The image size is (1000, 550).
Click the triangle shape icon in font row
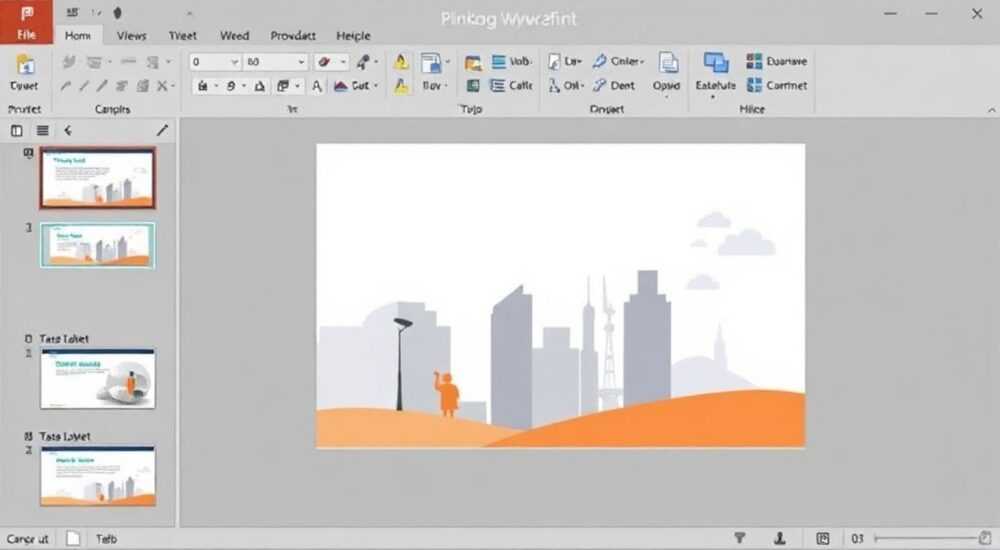pyautogui.click(x=260, y=85)
